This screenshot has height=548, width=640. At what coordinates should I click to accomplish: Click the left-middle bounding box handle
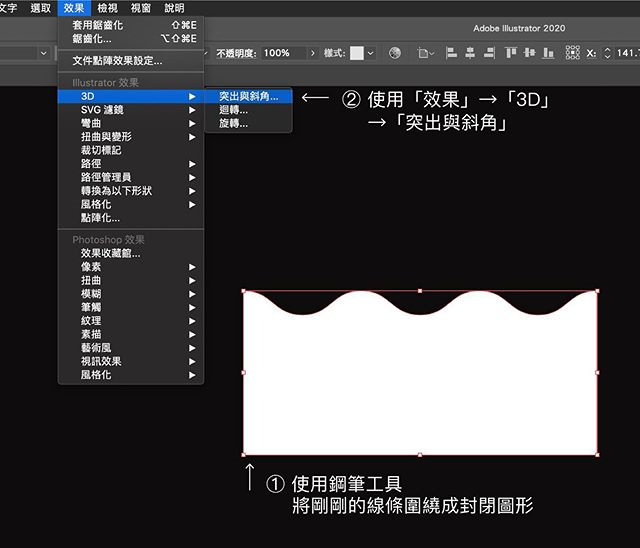[244, 373]
